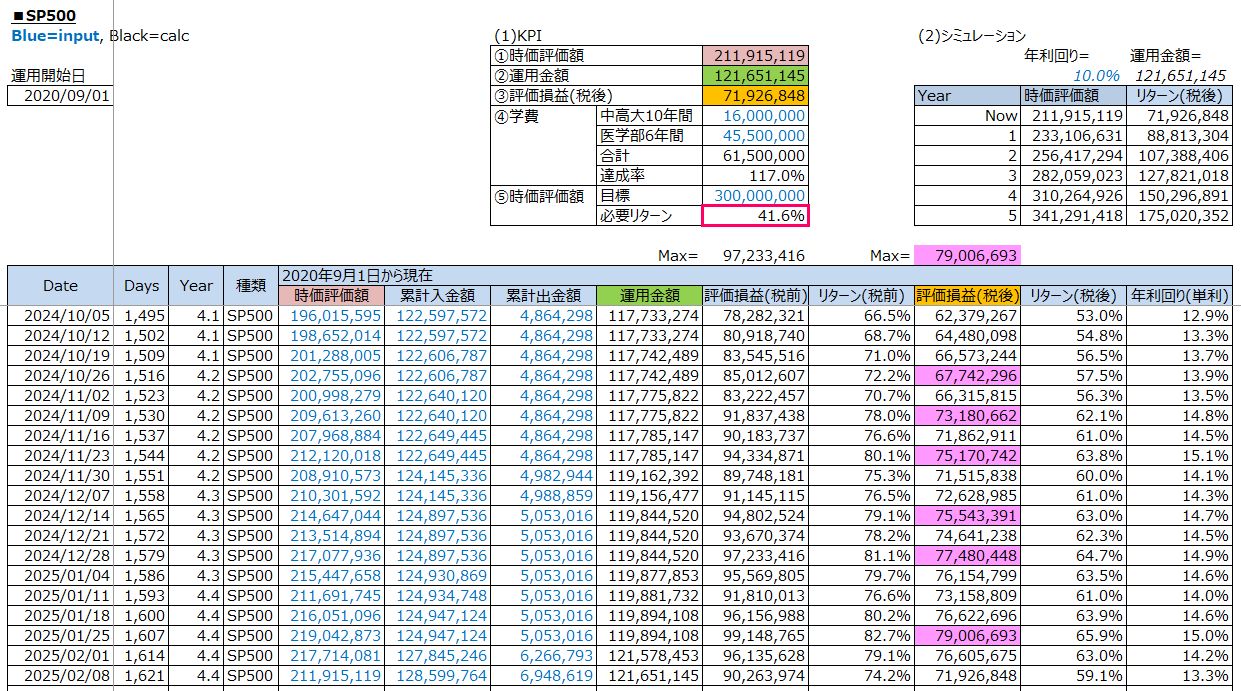Click the 中高大10年間 tuition amount 16,000,000
The height and width of the screenshot is (691, 1241).
click(755, 116)
